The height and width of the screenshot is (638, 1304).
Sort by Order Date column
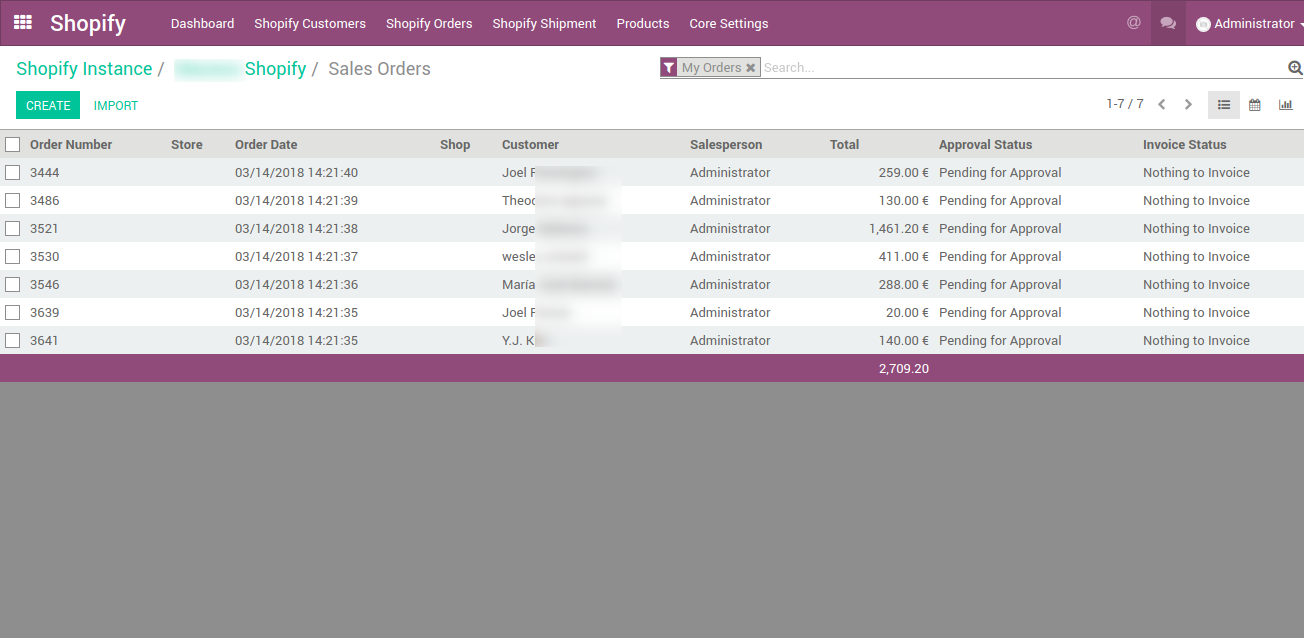(x=266, y=145)
